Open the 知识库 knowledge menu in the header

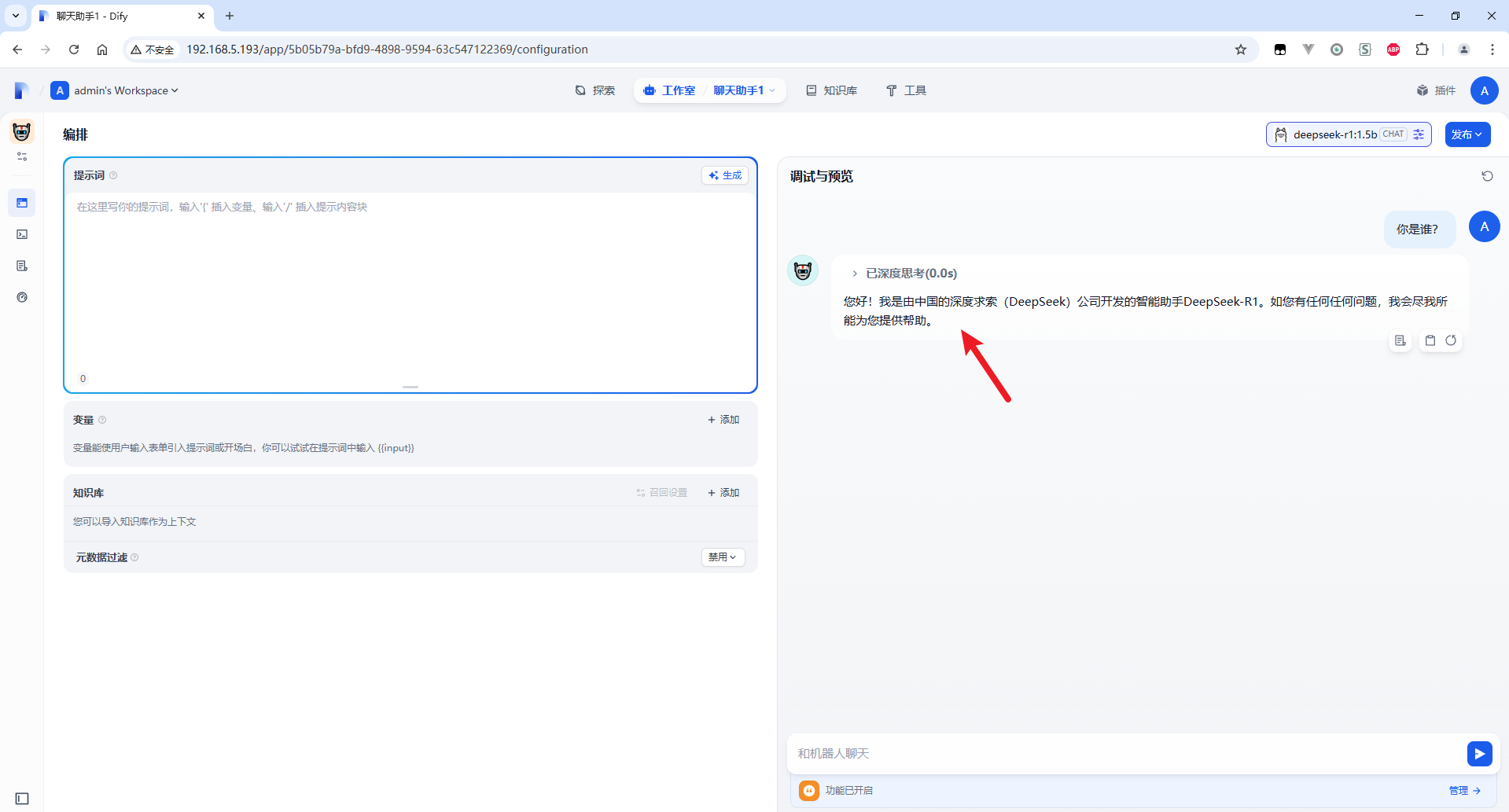coord(832,90)
